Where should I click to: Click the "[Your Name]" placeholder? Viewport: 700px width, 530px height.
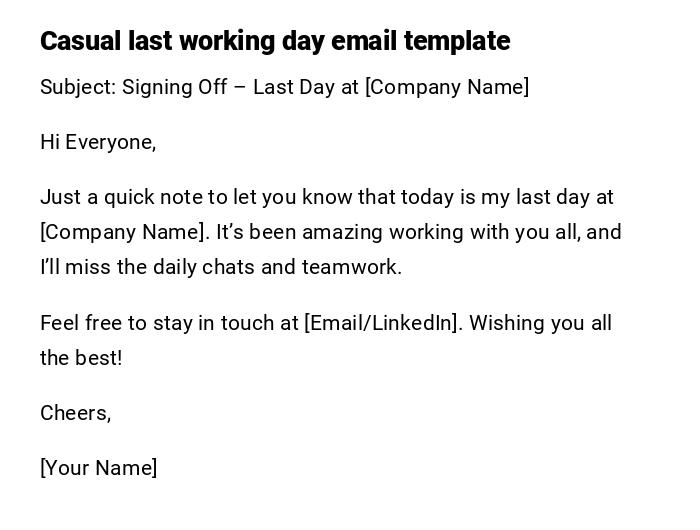[x=99, y=468]
